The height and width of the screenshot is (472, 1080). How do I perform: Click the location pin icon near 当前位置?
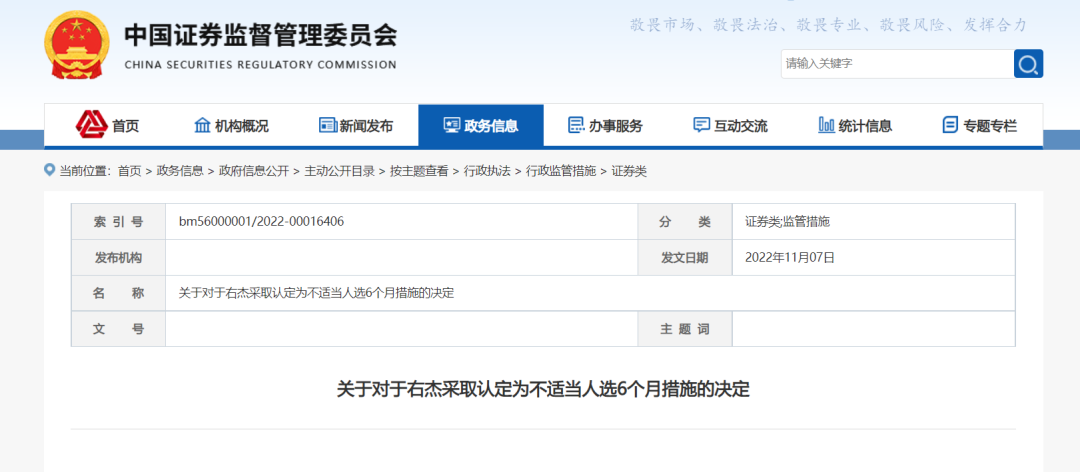50,170
